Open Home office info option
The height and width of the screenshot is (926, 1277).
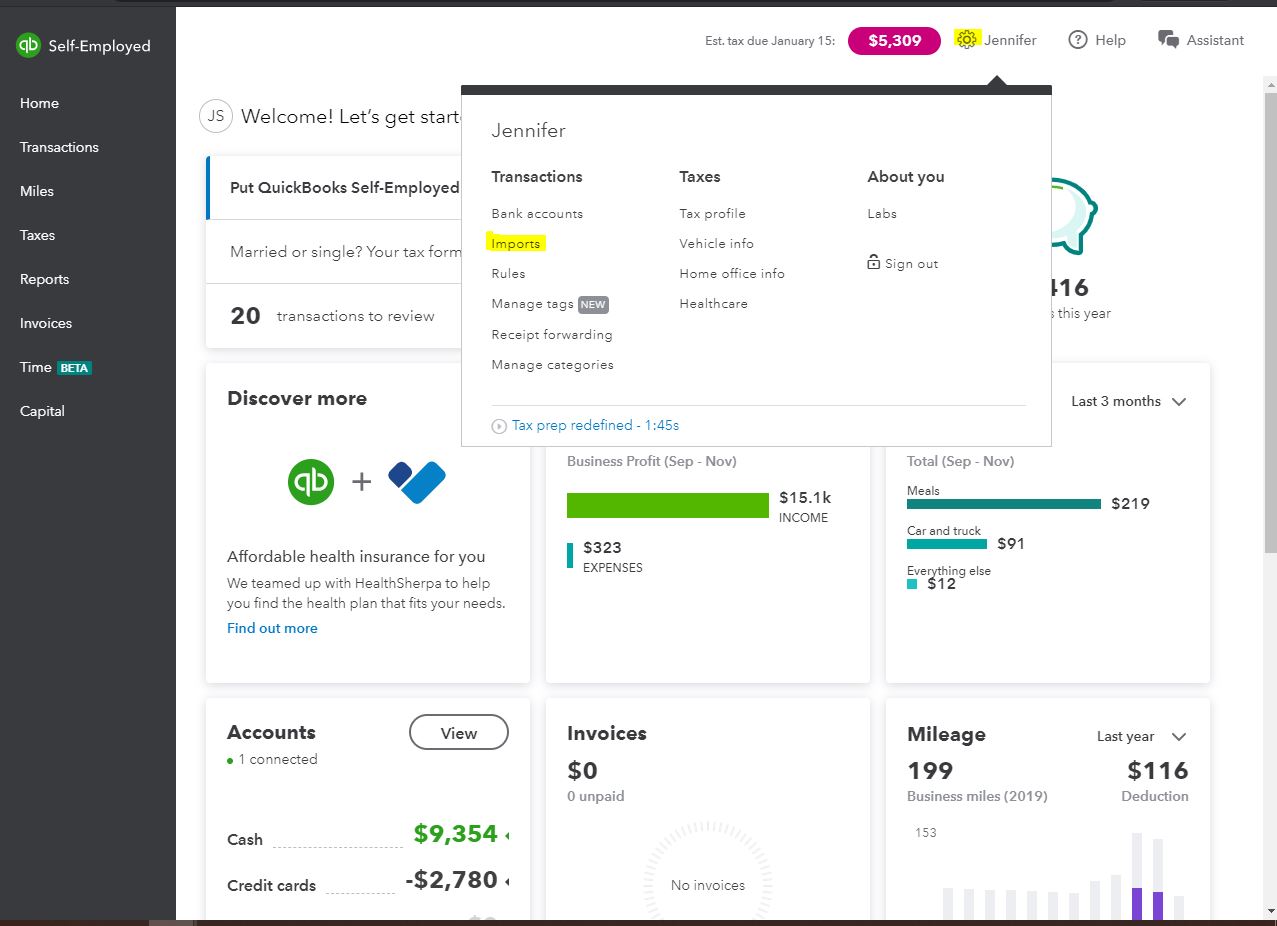[x=732, y=273]
